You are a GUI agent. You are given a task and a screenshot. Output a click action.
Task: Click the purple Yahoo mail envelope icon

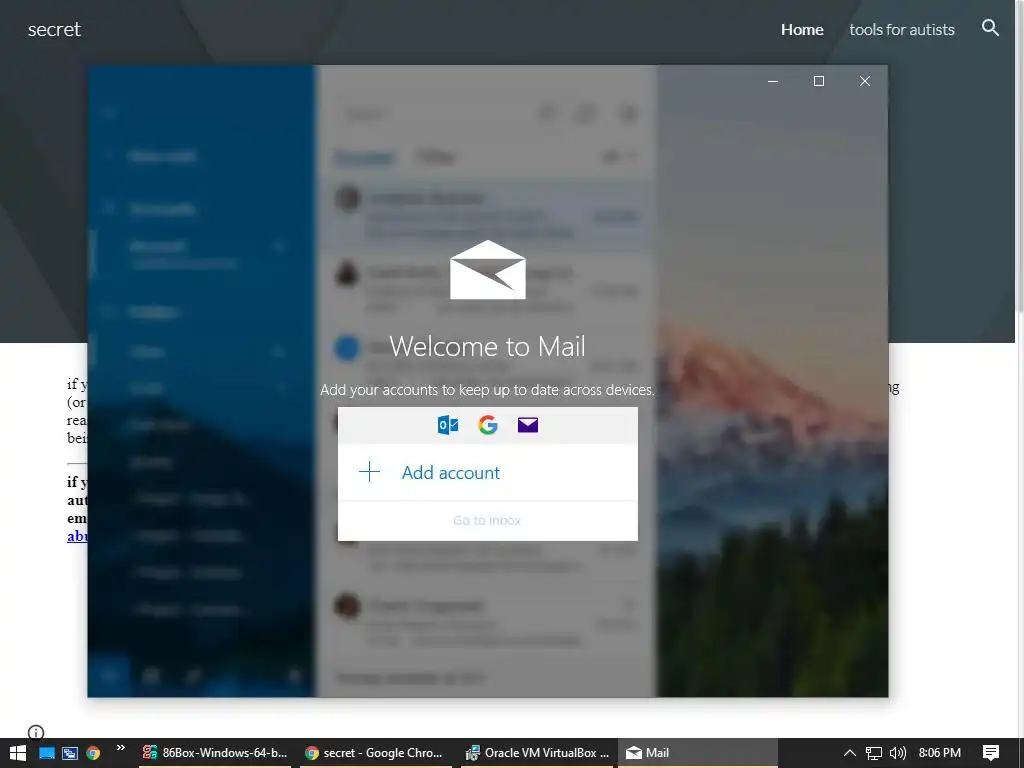pyautogui.click(x=528, y=425)
